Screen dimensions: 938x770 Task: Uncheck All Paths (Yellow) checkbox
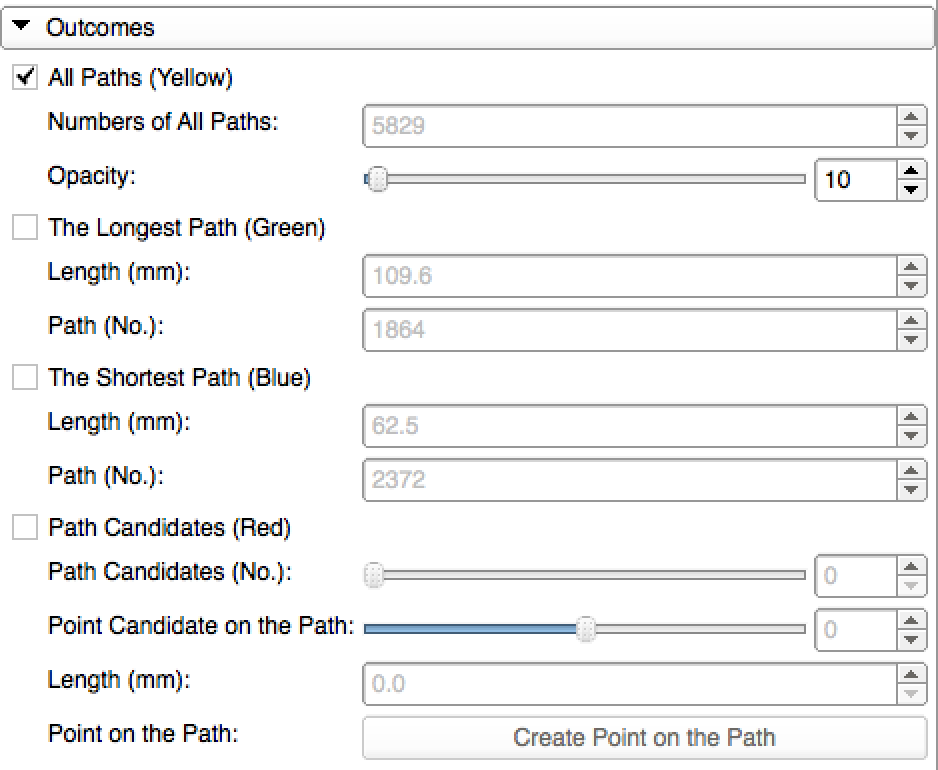point(25,77)
